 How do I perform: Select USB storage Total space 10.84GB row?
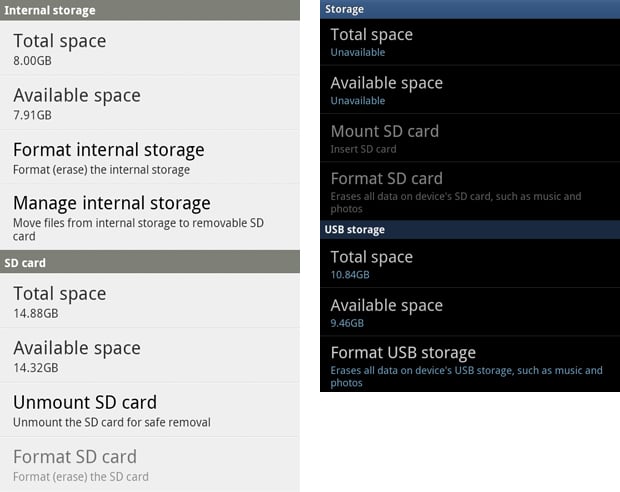[x=470, y=263]
